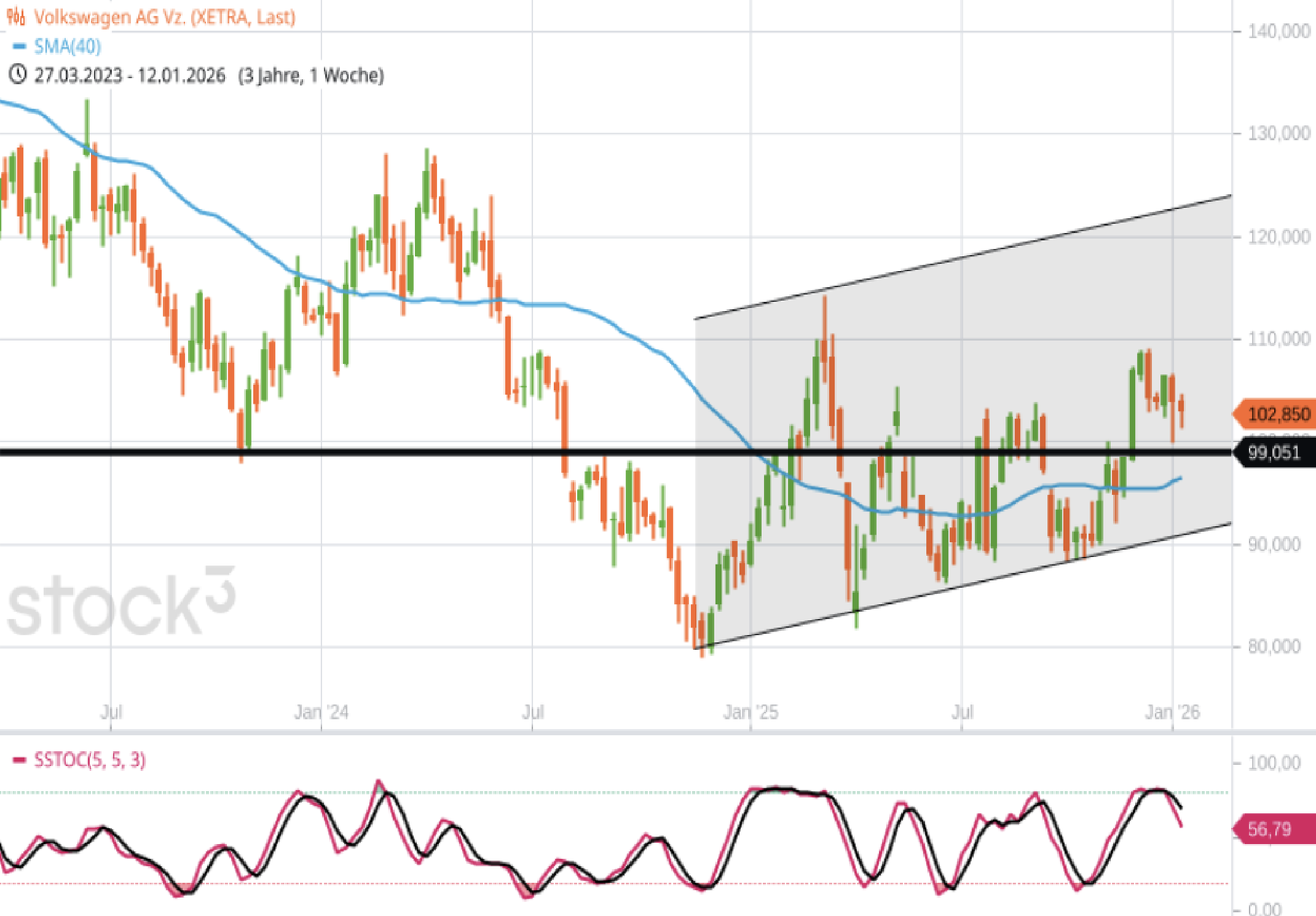Click the date range 27.03.2023 - 12.01.2026 text

click(x=130, y=75)
